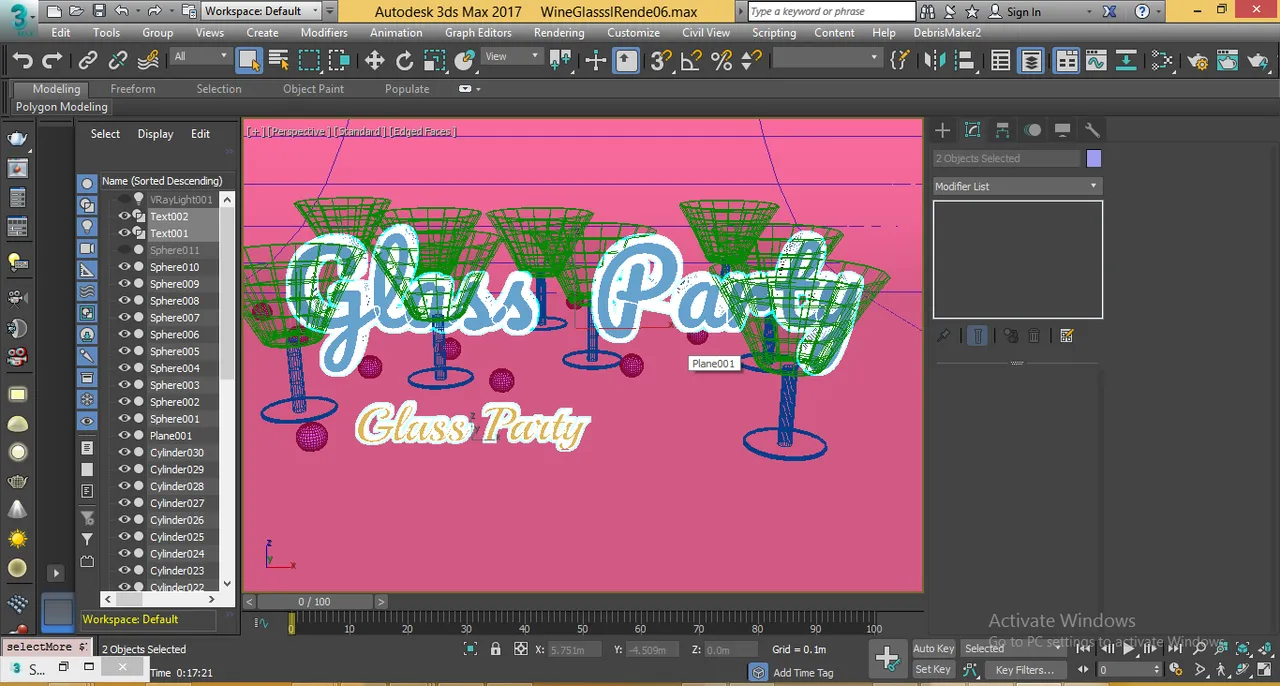Toggle visibility eye of Cylinder030

(x=125, y=452)
